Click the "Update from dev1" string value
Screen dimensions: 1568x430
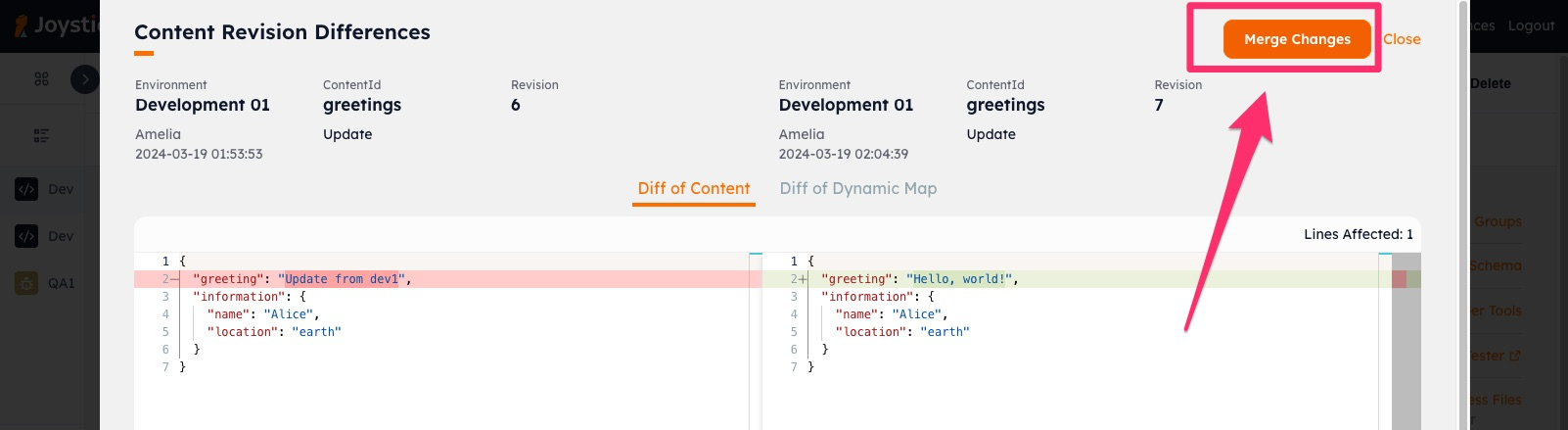coord(342,279)
